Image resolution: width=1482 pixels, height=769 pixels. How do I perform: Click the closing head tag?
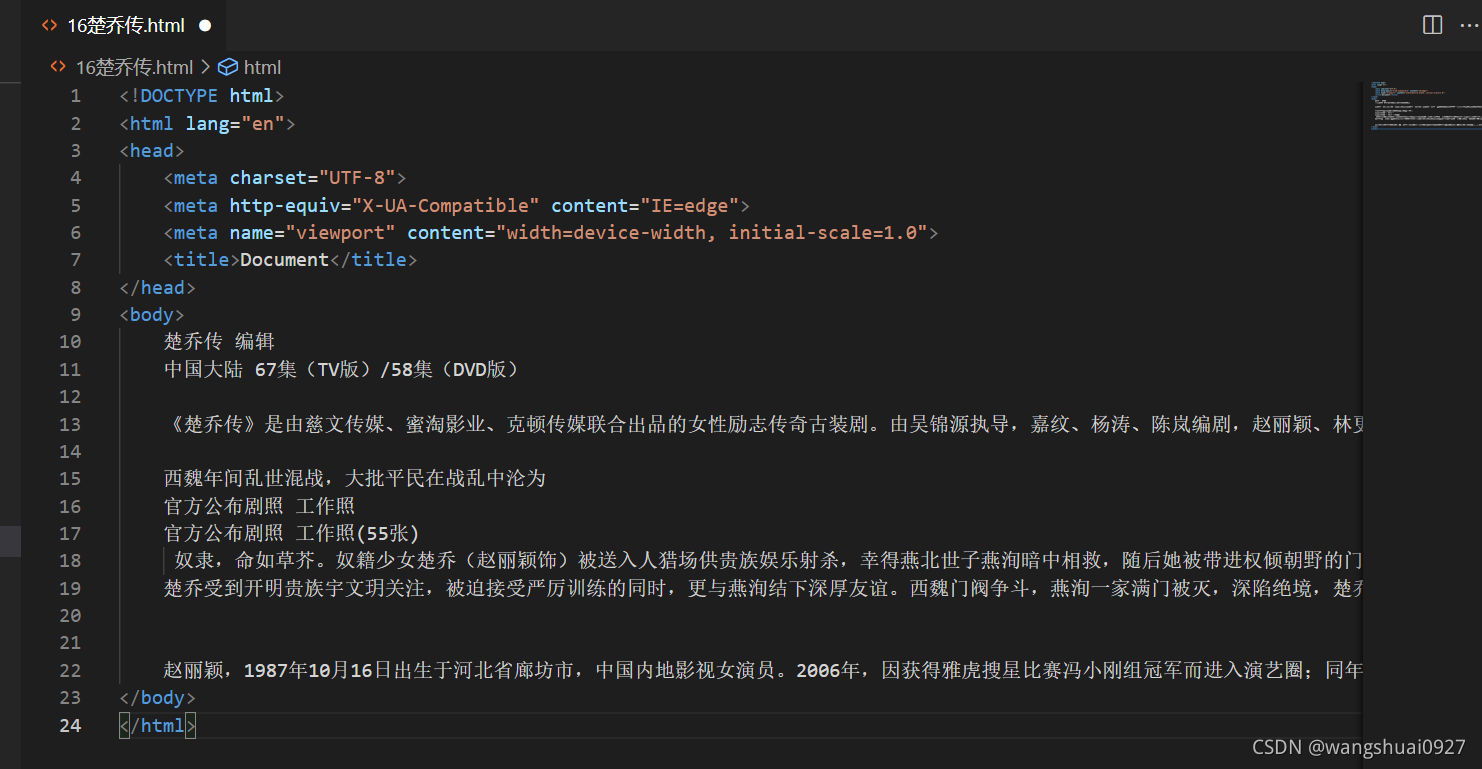pos(158,287)
